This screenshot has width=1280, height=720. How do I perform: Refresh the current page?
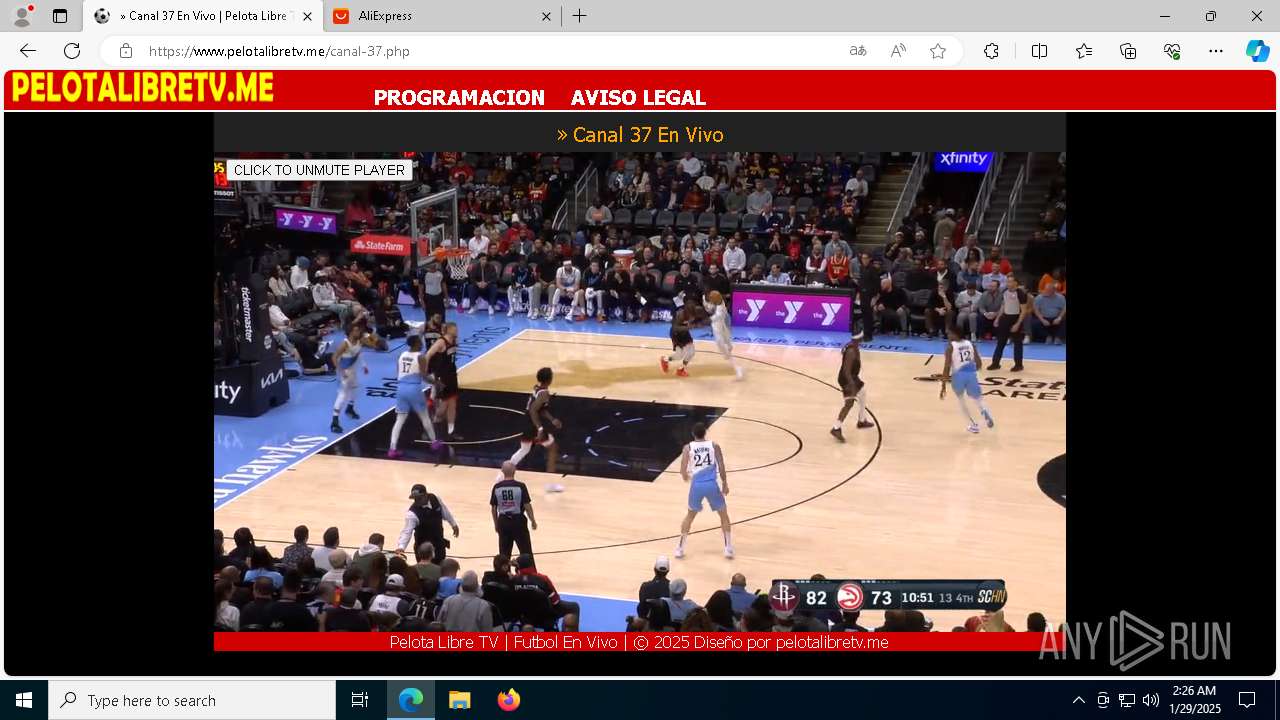72,51
